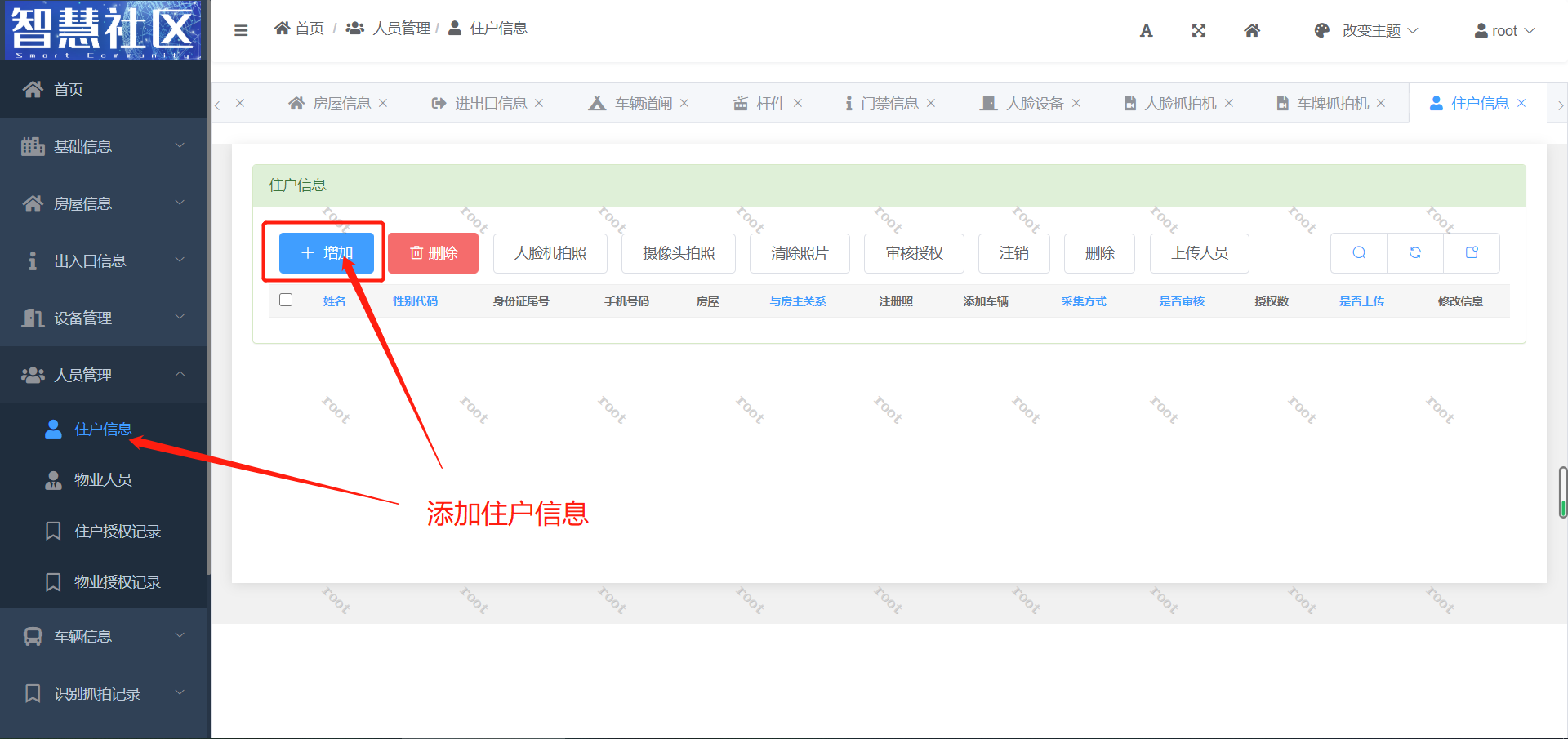Sort the table by the 姓名 column
The image size is (1568, 739).
[x=334, y=300]
